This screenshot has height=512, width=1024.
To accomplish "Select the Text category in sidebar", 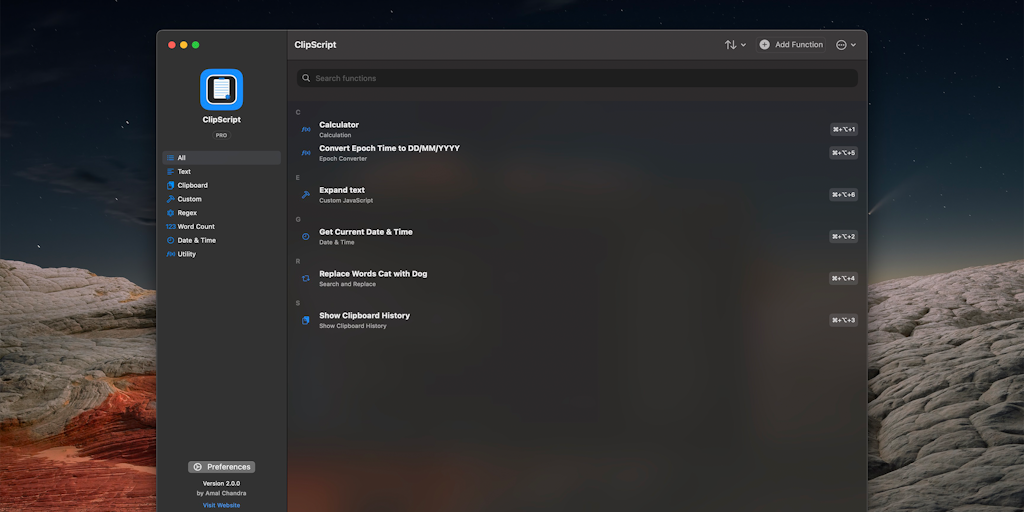I will (x=221, y=172).
